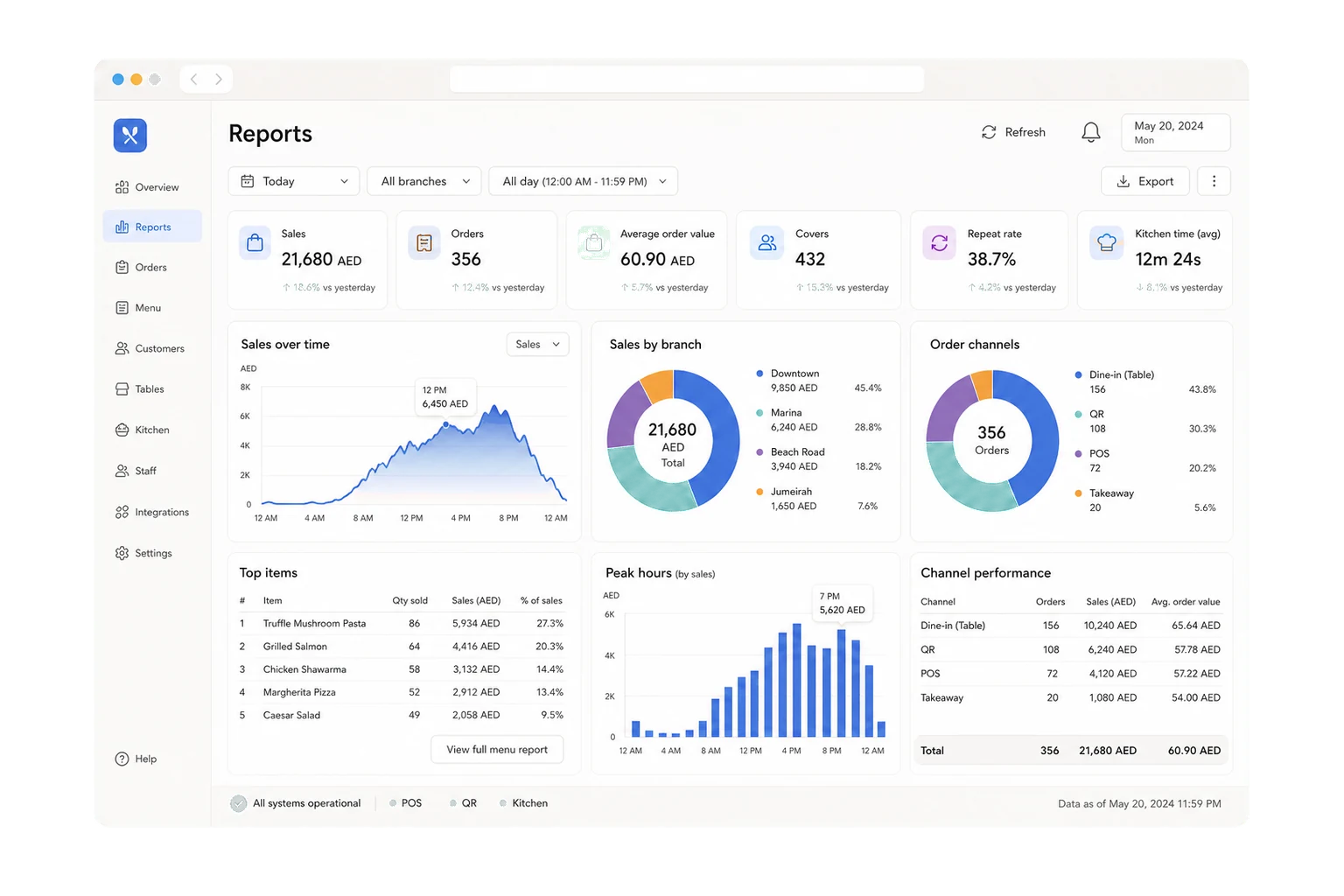
Task: Click the Downtown blue legend dot
Action: [759, 374]
